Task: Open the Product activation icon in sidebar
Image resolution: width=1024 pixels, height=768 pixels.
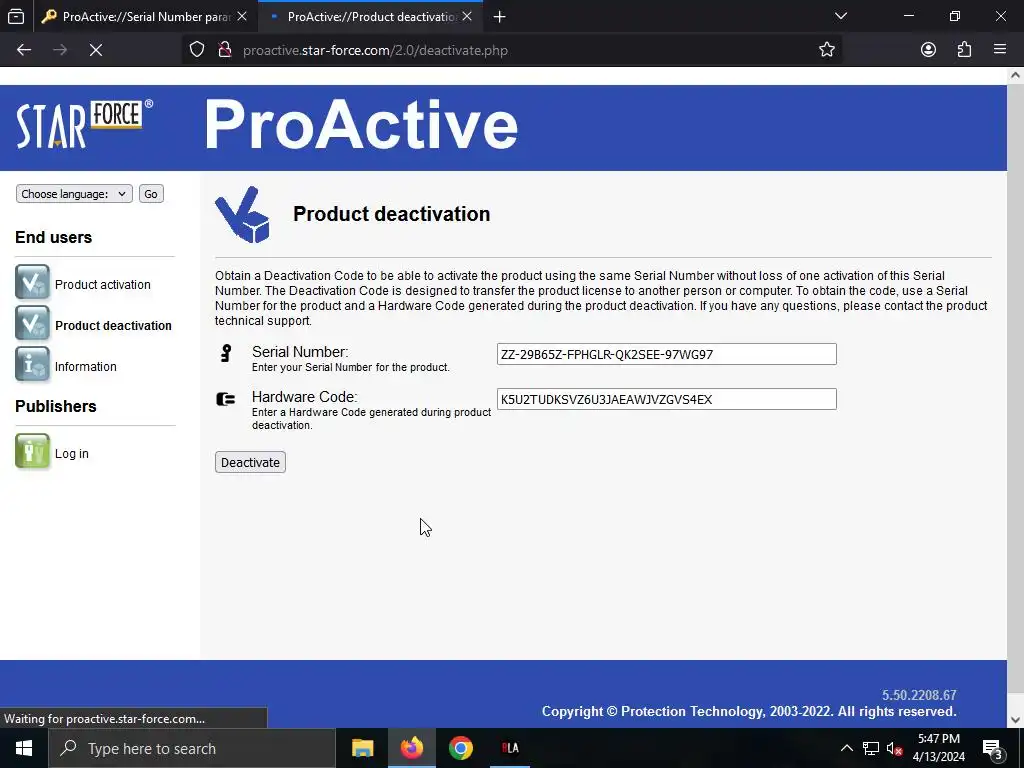Action: coord(32,282)
